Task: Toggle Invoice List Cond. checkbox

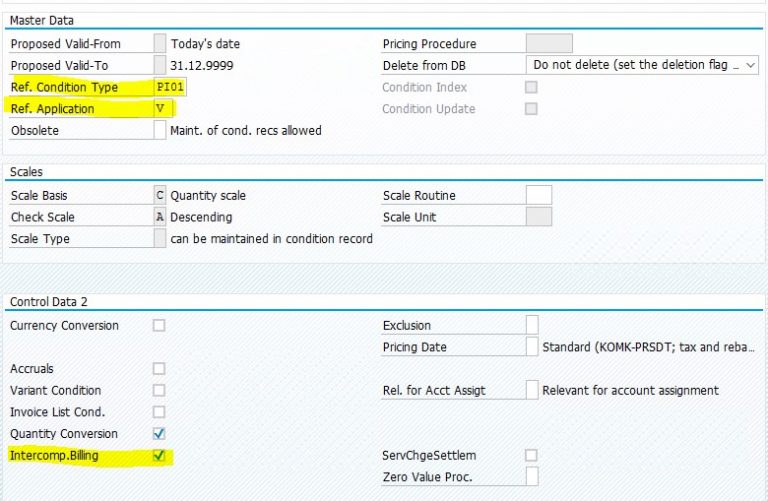Action: [x=159, y=412]
